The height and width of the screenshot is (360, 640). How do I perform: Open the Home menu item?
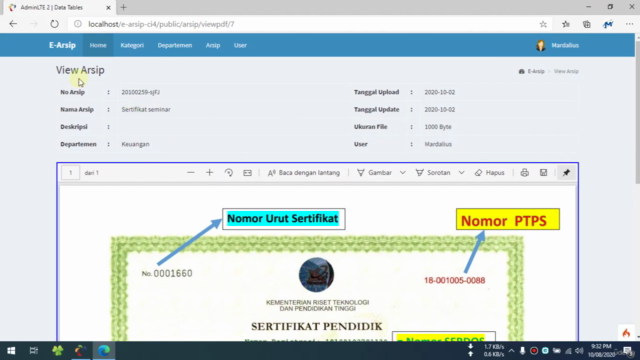point(98,45)
